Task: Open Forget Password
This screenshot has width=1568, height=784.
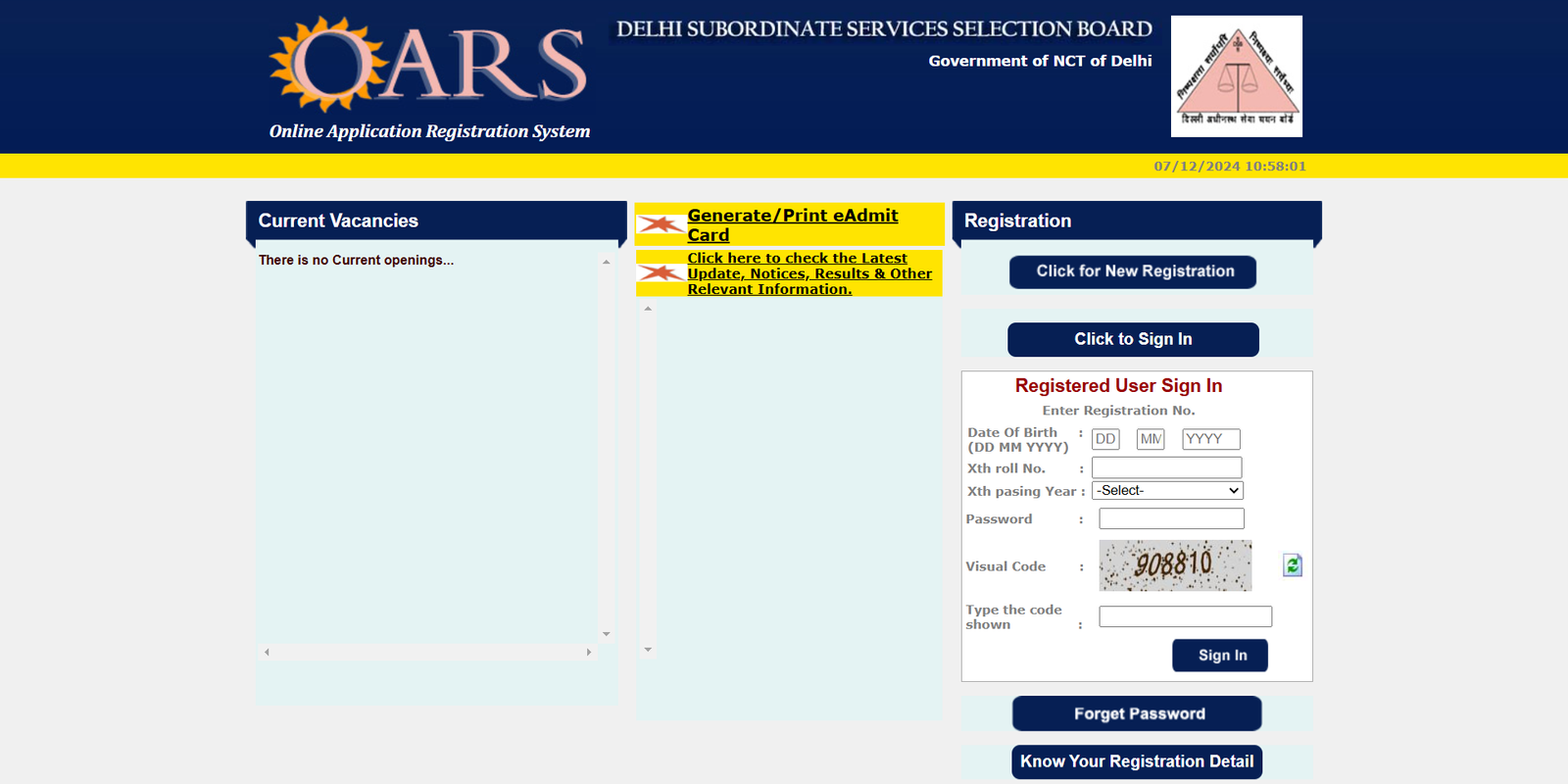Action: [1137, 713]
